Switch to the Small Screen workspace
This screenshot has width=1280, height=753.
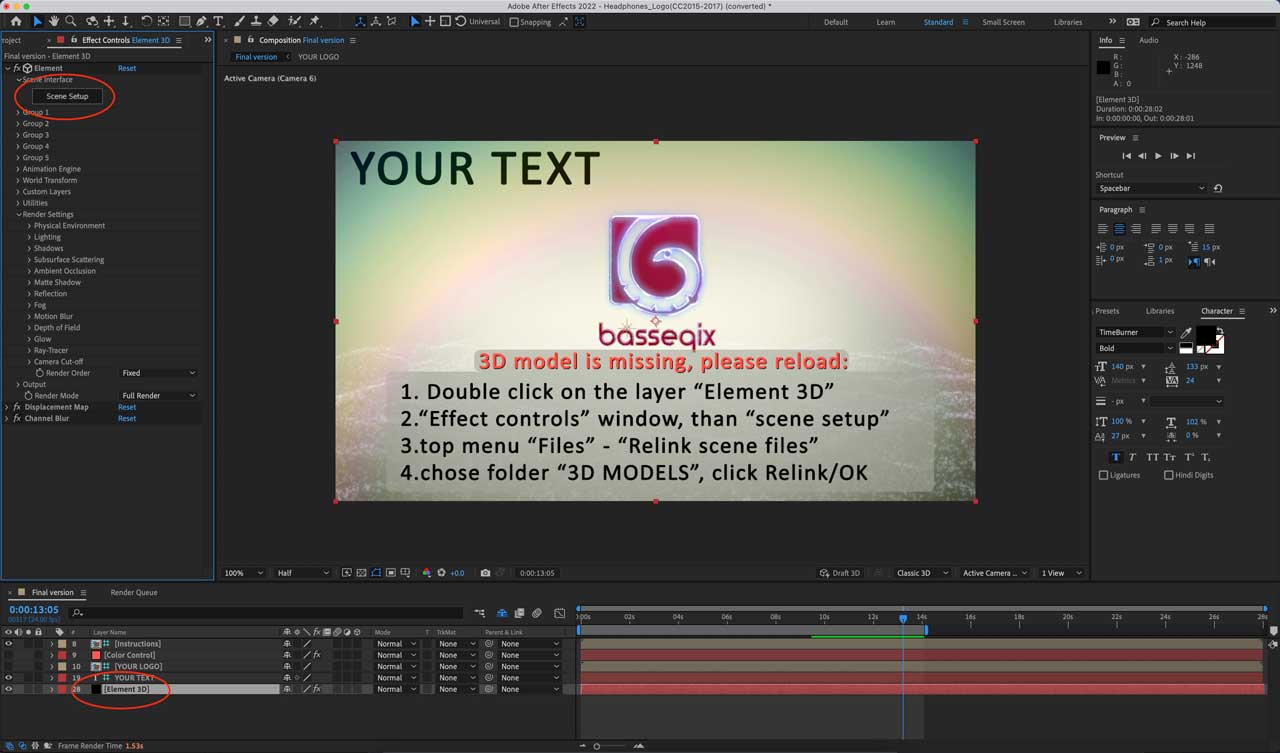(x=1003, y=22)
